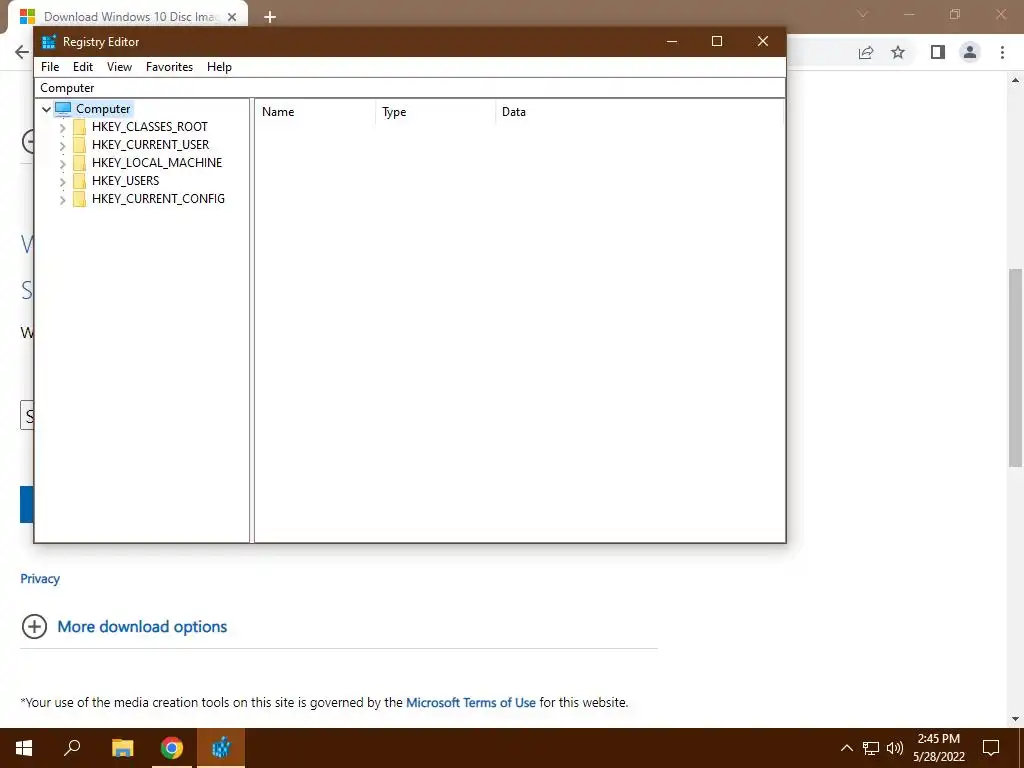The image size is (1024, 768).
Task: Click the scrollbar up arrow in Chrome
Action: click(1015, 80)
